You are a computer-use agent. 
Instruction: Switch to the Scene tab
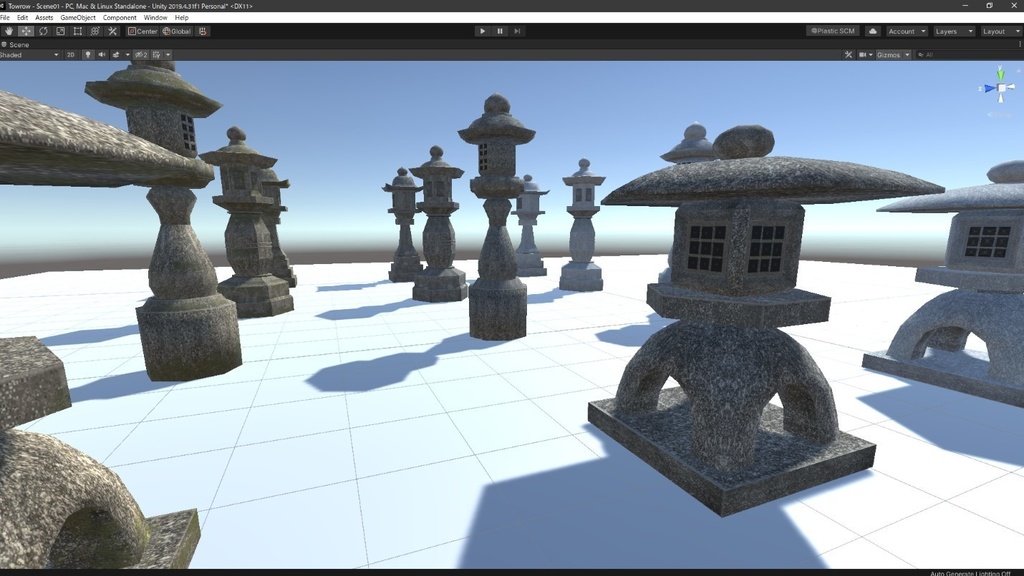pyautogui.click(x=16, y=44)
